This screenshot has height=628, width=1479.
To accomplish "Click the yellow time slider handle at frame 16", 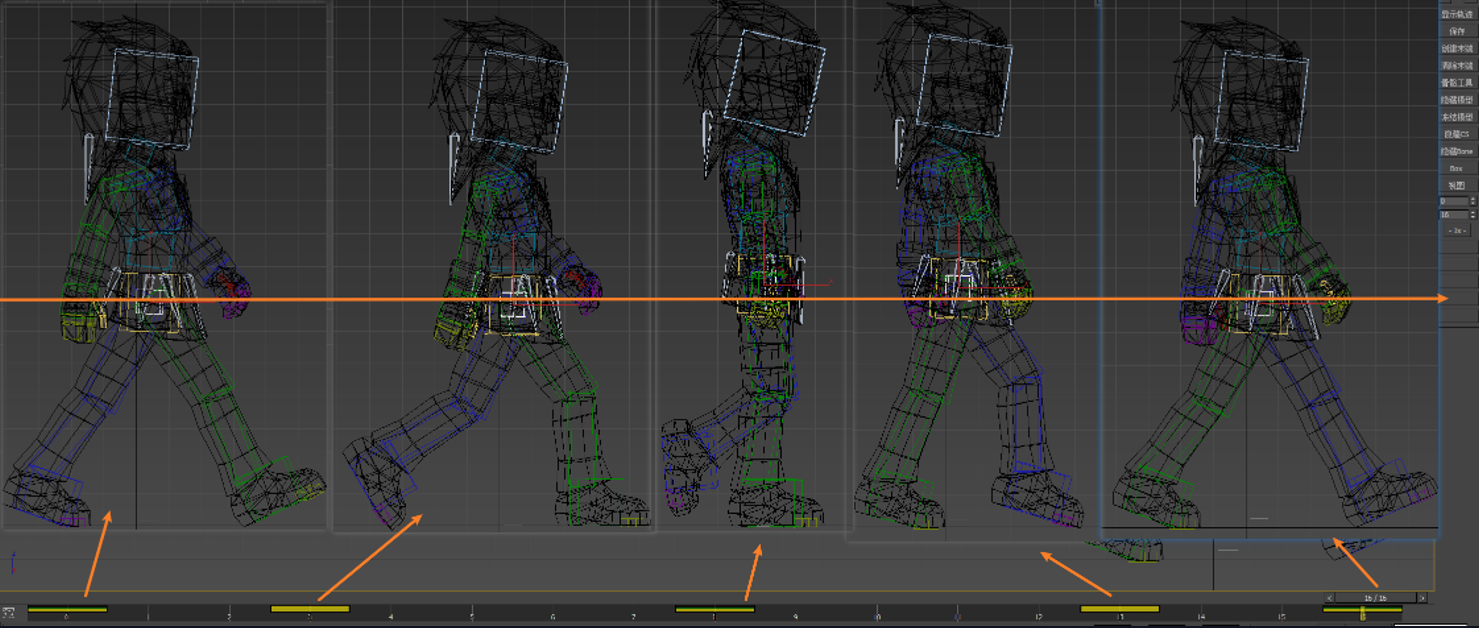I will point(1362,611).
